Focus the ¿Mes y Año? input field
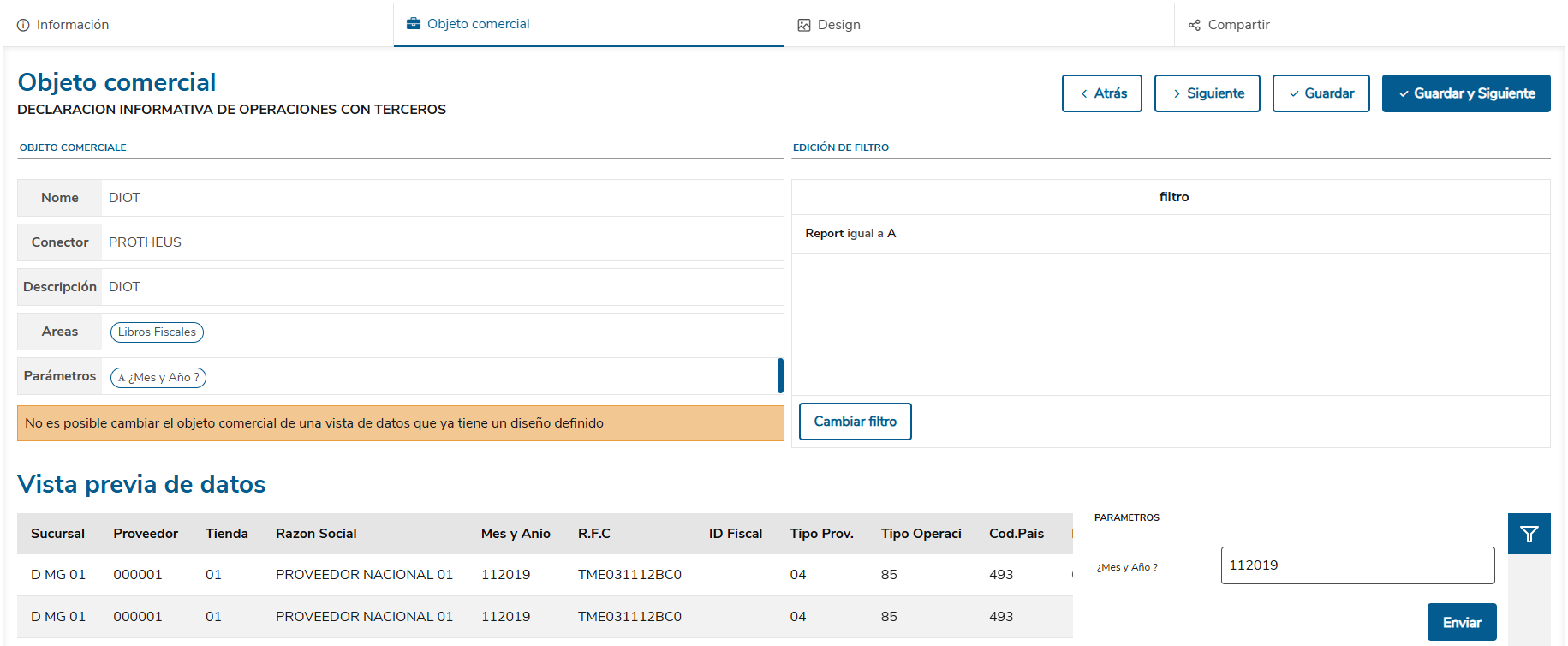This screenshot has width=1568, height=646. click(1356, 565)
